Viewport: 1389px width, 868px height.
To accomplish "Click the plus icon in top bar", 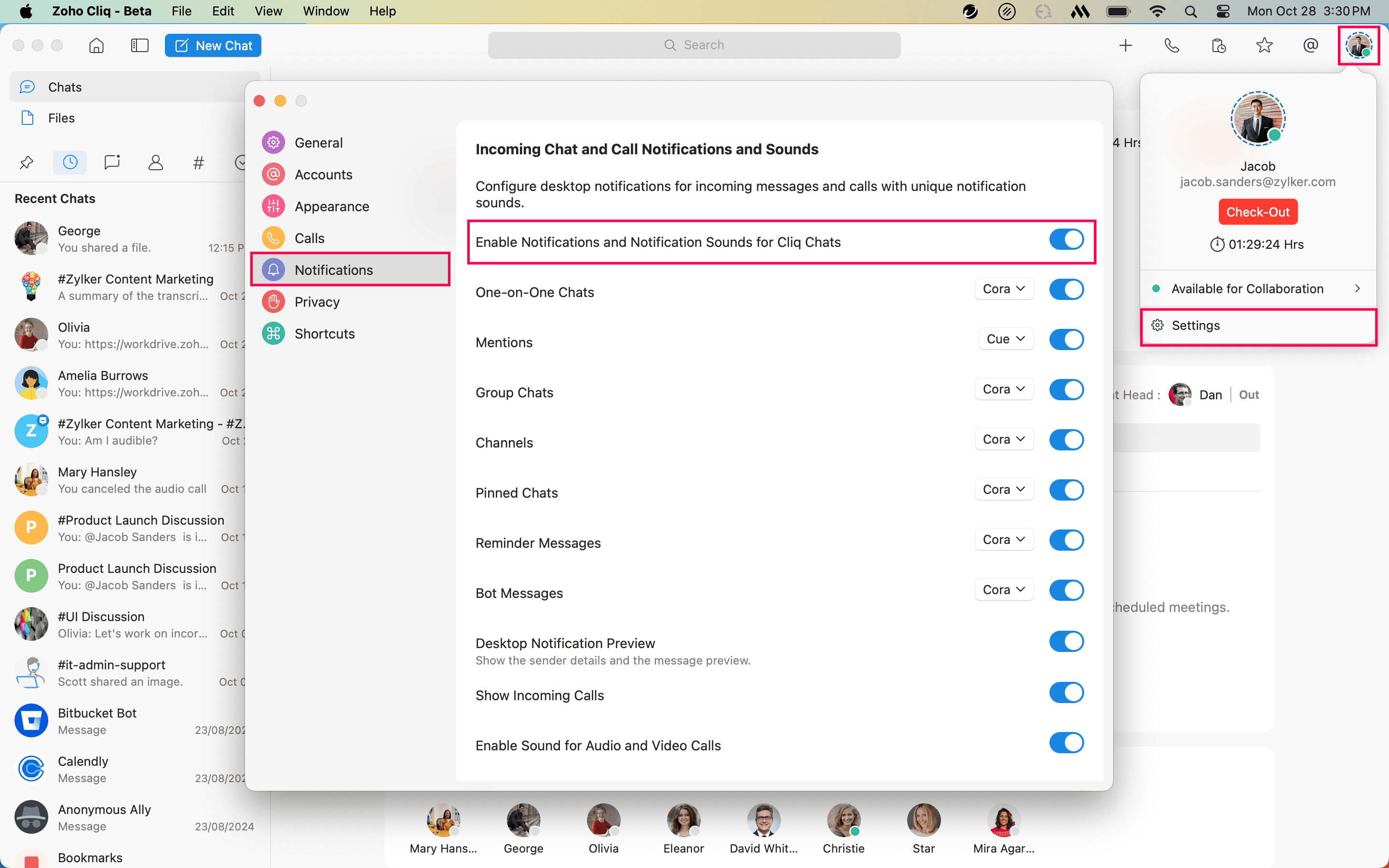I will [1125, 45].
